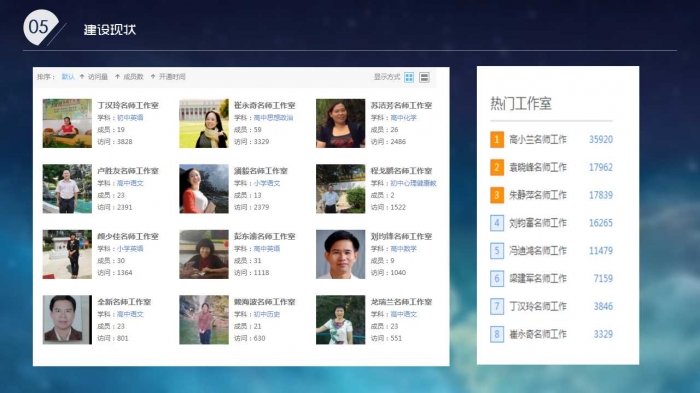Filter by subject 高中化学
The height and width of the screenshot is (393, 700).
pyautogui.click(x=403, y=118)
